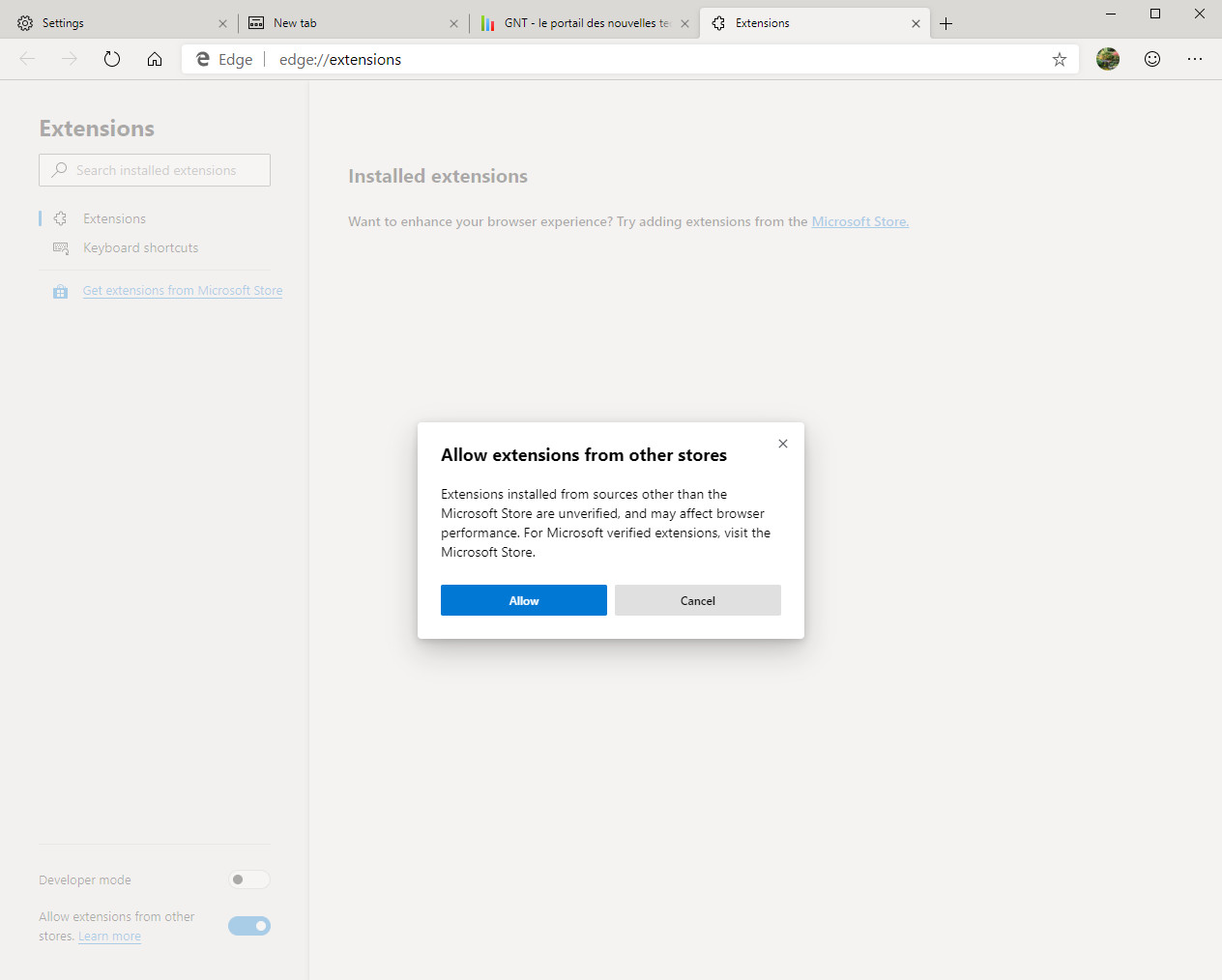Go to the home page via home icon
This screenshot has width=1222, height=980.
point(155,59)
